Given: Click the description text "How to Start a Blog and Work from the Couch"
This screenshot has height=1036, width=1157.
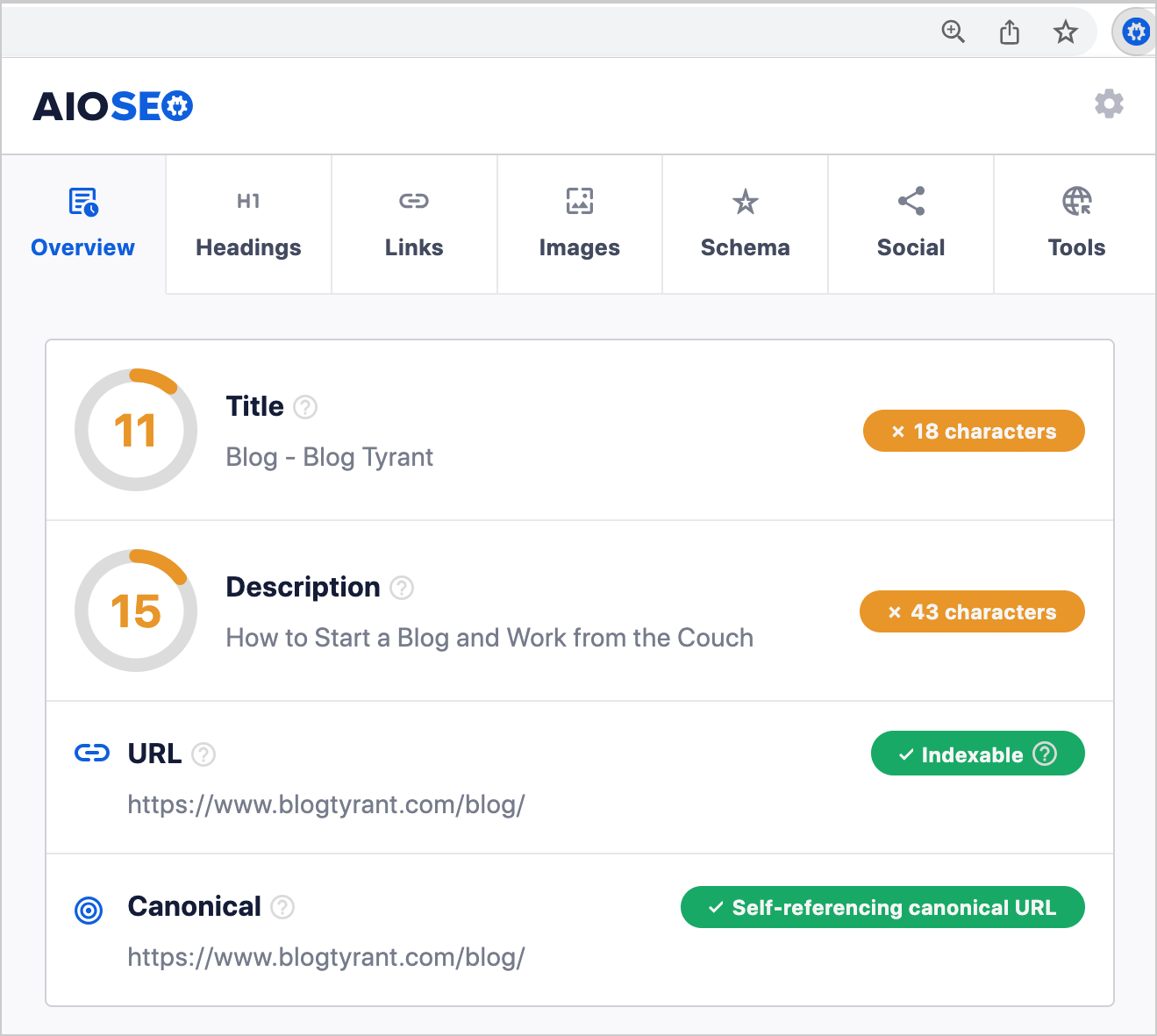Looking at the screenshot, I should (489, 638).
